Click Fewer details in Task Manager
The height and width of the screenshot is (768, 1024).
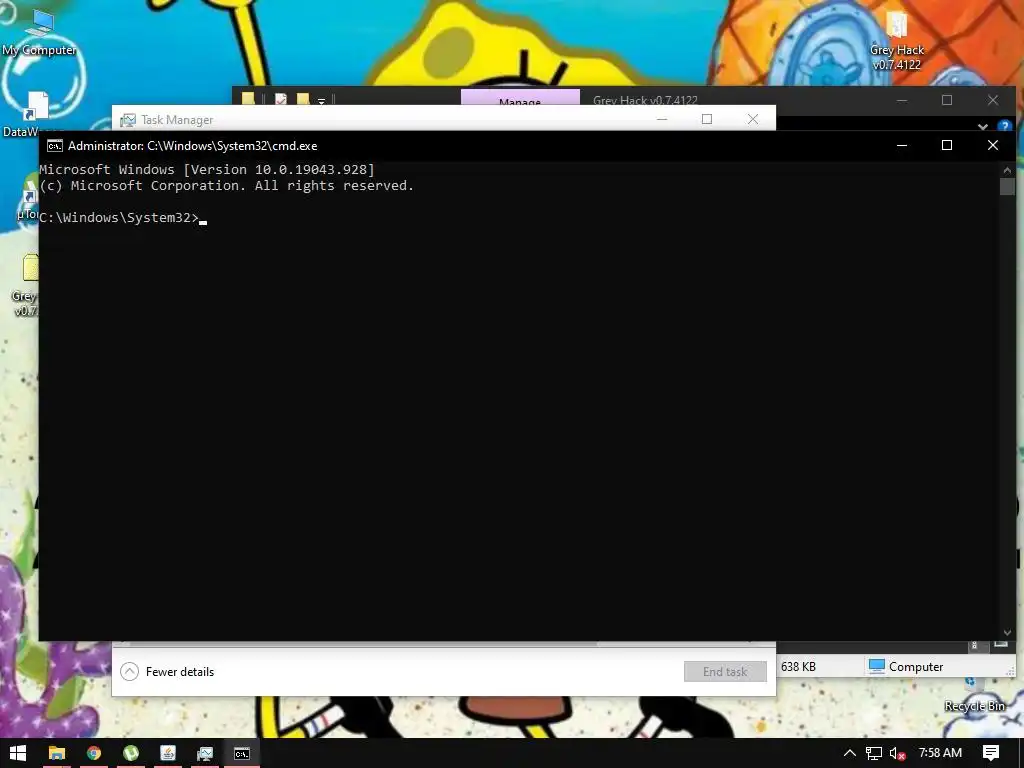pos(168,671)
